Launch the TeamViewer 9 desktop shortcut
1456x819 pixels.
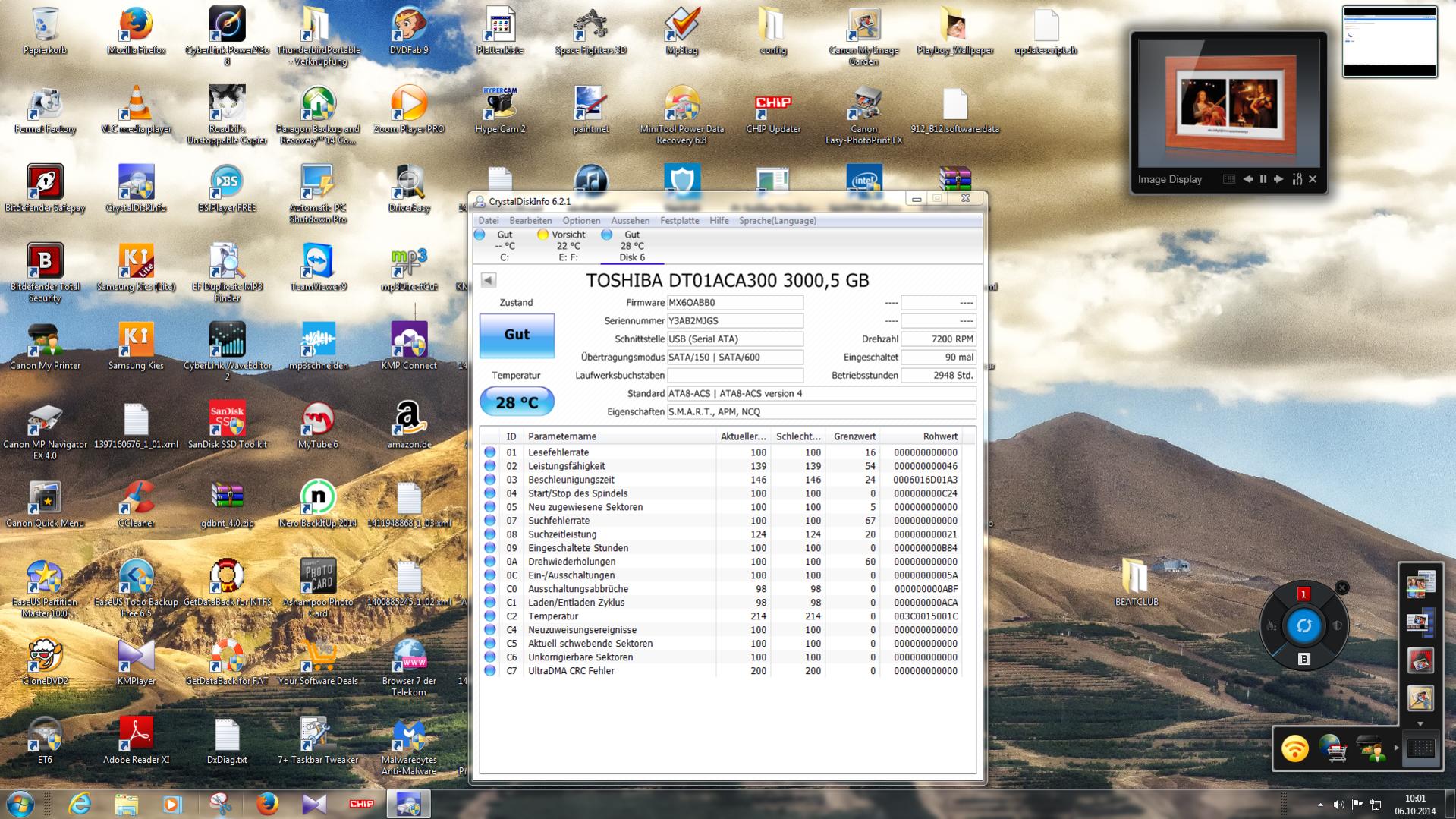point(319,268)
